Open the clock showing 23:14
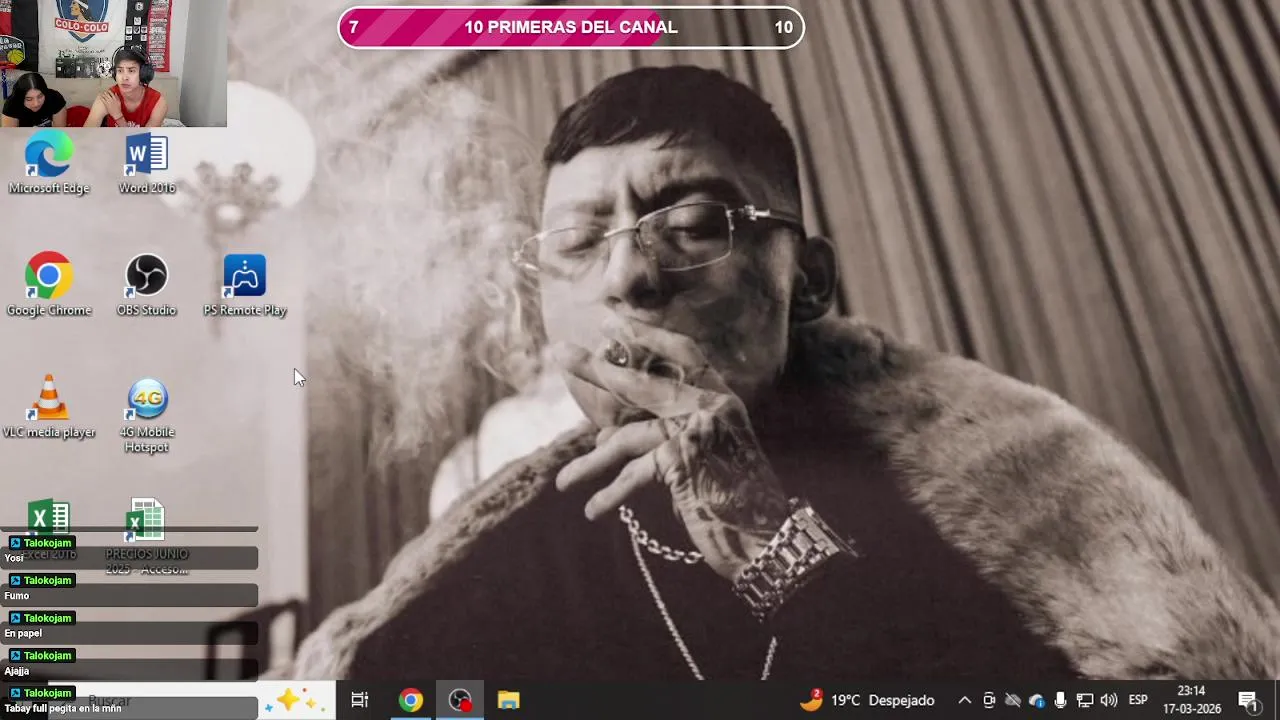Screen dimensions: 1280x720 [x=1191, y=700]
